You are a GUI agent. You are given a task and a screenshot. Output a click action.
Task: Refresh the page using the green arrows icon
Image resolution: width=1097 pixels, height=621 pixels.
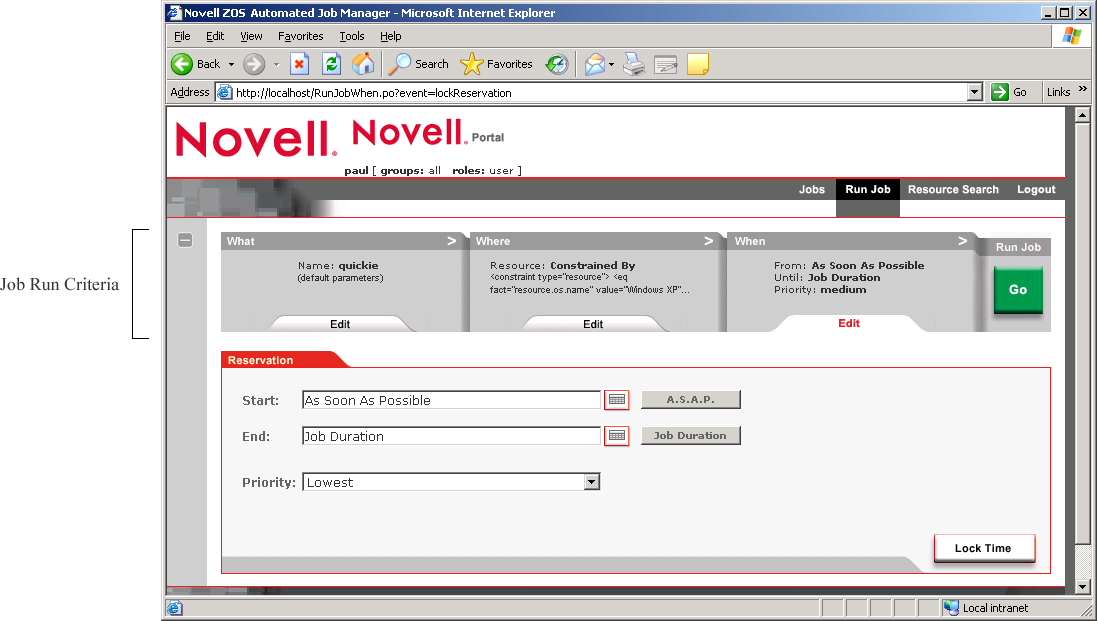(x=332, y=64)
